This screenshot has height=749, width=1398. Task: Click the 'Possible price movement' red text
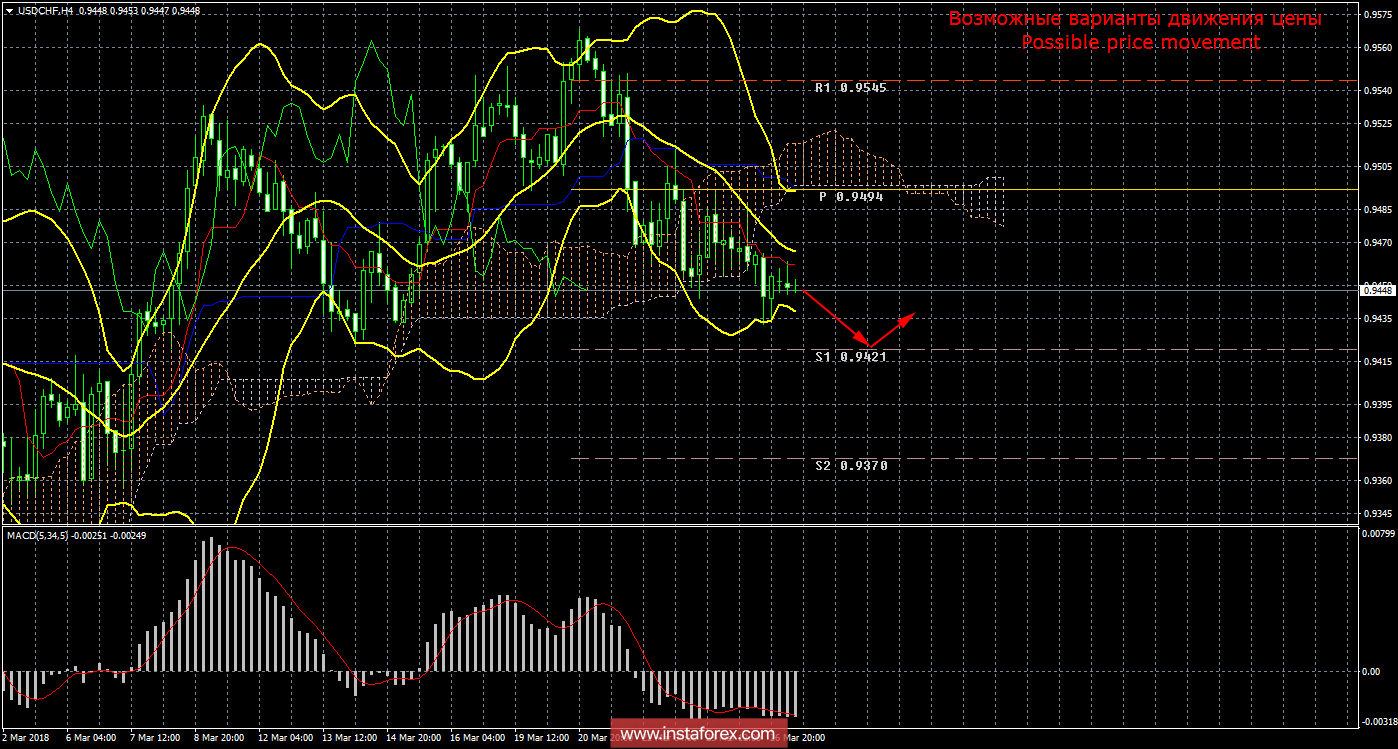[1140, 42]
